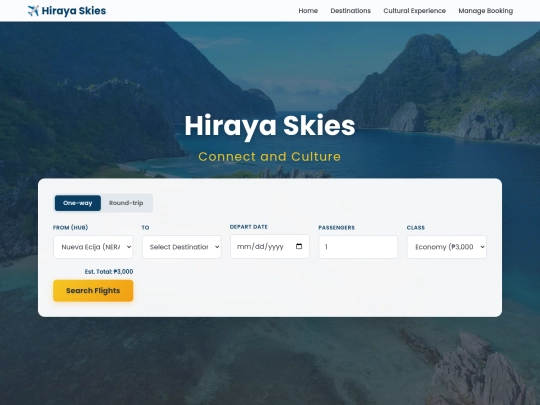Open Manage Booking page

[486, 11]
